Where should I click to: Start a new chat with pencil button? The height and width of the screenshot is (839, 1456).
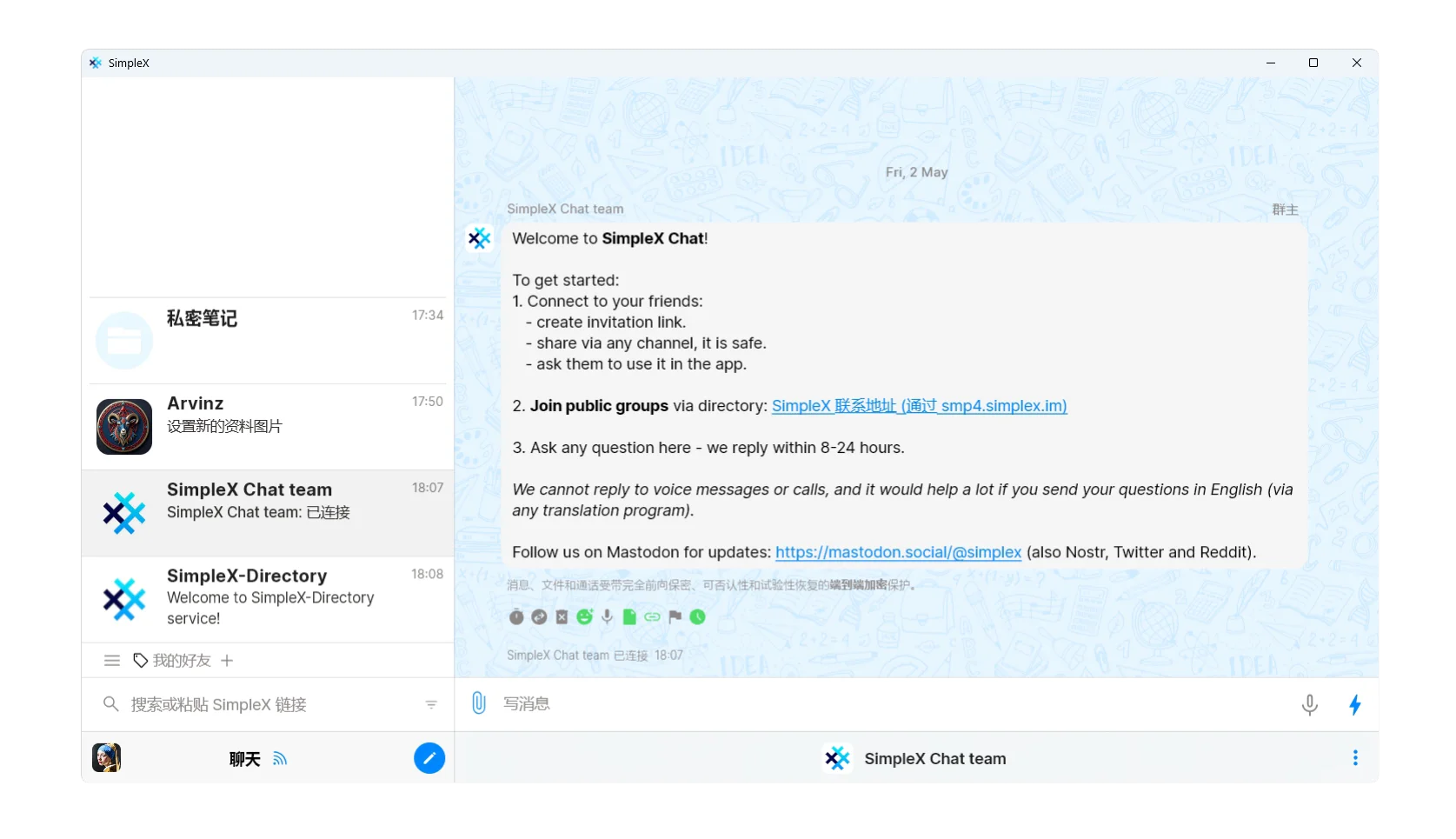(x=429, y=758)
